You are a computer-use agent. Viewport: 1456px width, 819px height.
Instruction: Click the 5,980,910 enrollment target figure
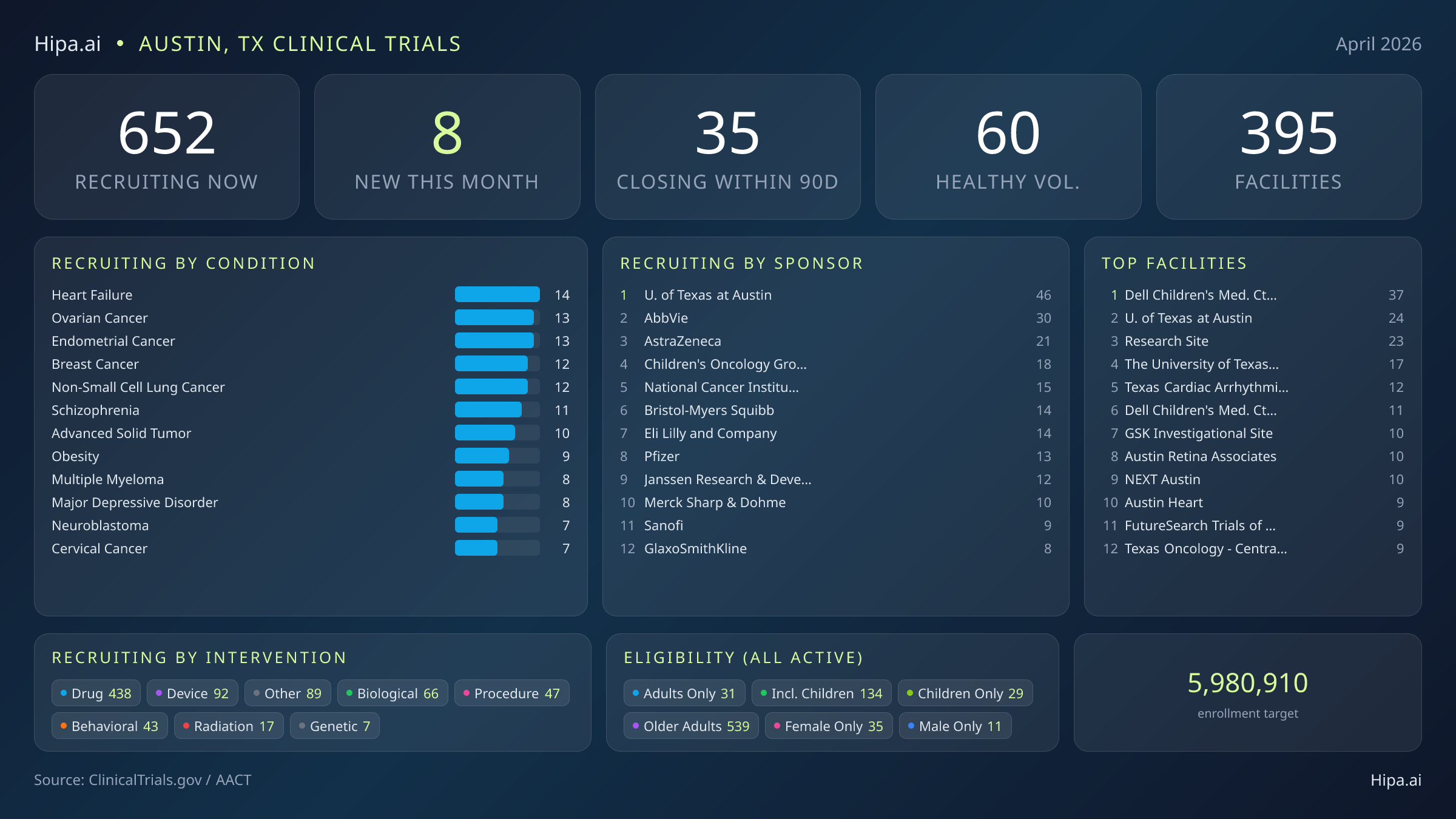(1248, 683)
